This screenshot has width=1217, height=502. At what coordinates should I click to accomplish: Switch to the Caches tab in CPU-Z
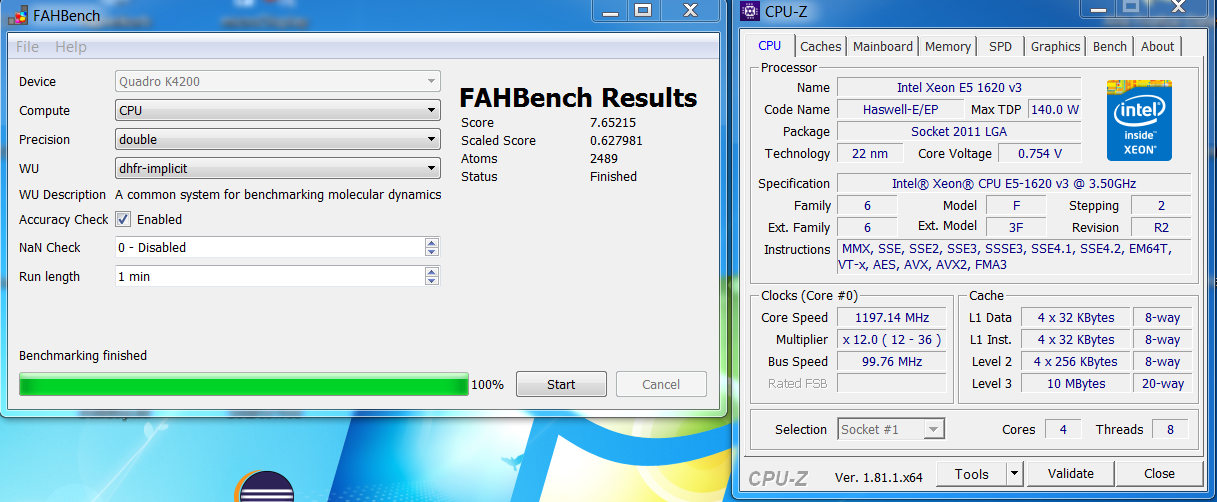[821, 46]
